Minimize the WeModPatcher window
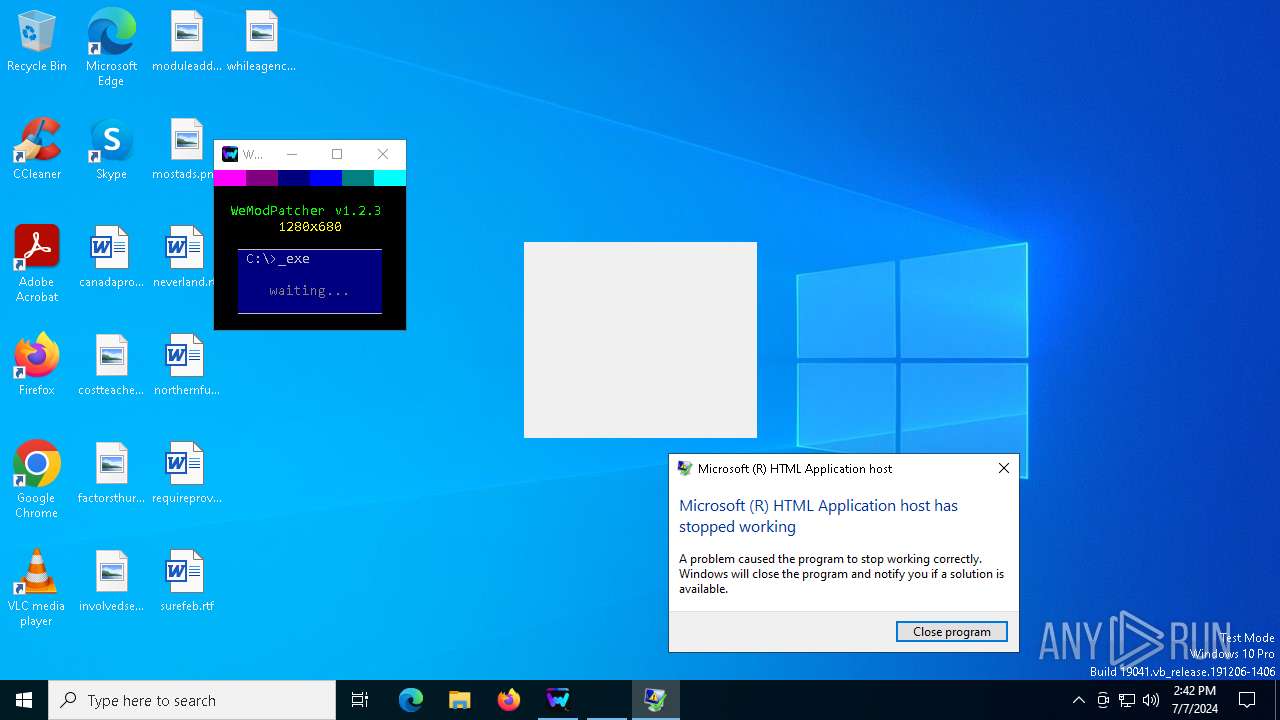 292,154
